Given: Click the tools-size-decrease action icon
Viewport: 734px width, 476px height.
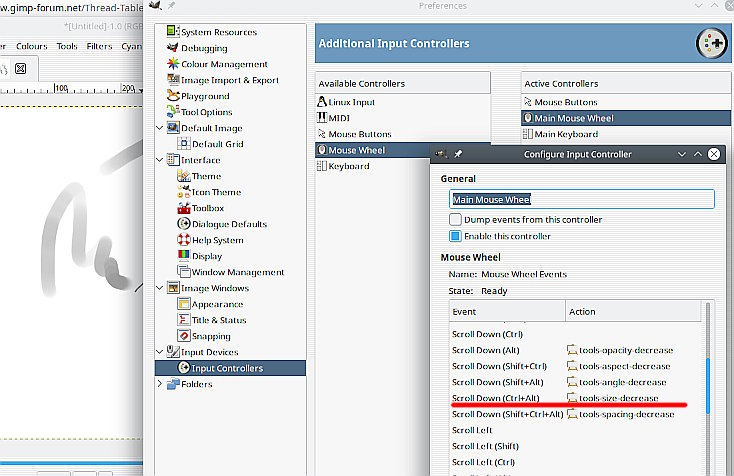Looking at the screenshot, I should pos(572,398).
